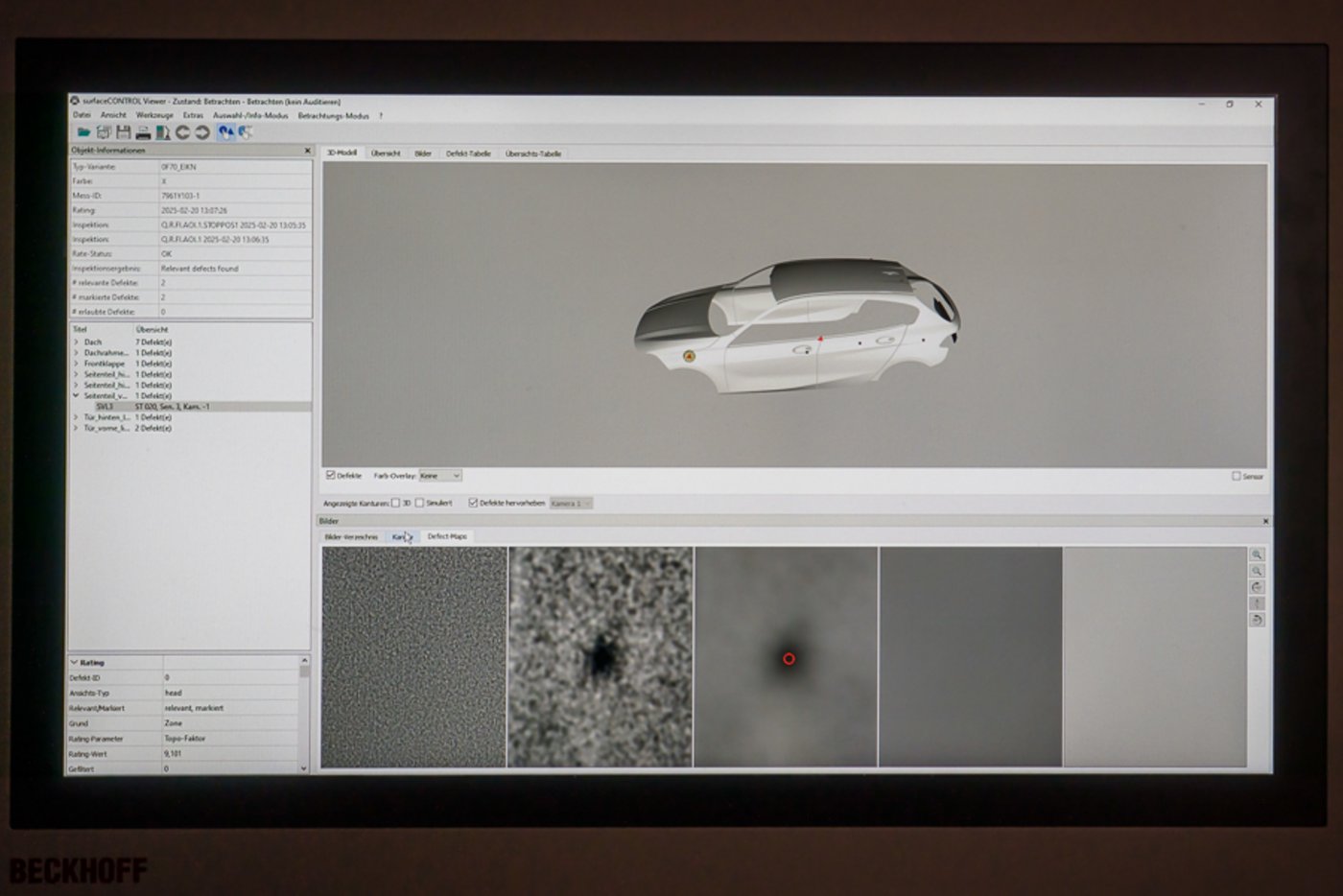Screen dimensions: 1343x896
Task: Enable the Sensor checkbox
Action: [1237, 476]
